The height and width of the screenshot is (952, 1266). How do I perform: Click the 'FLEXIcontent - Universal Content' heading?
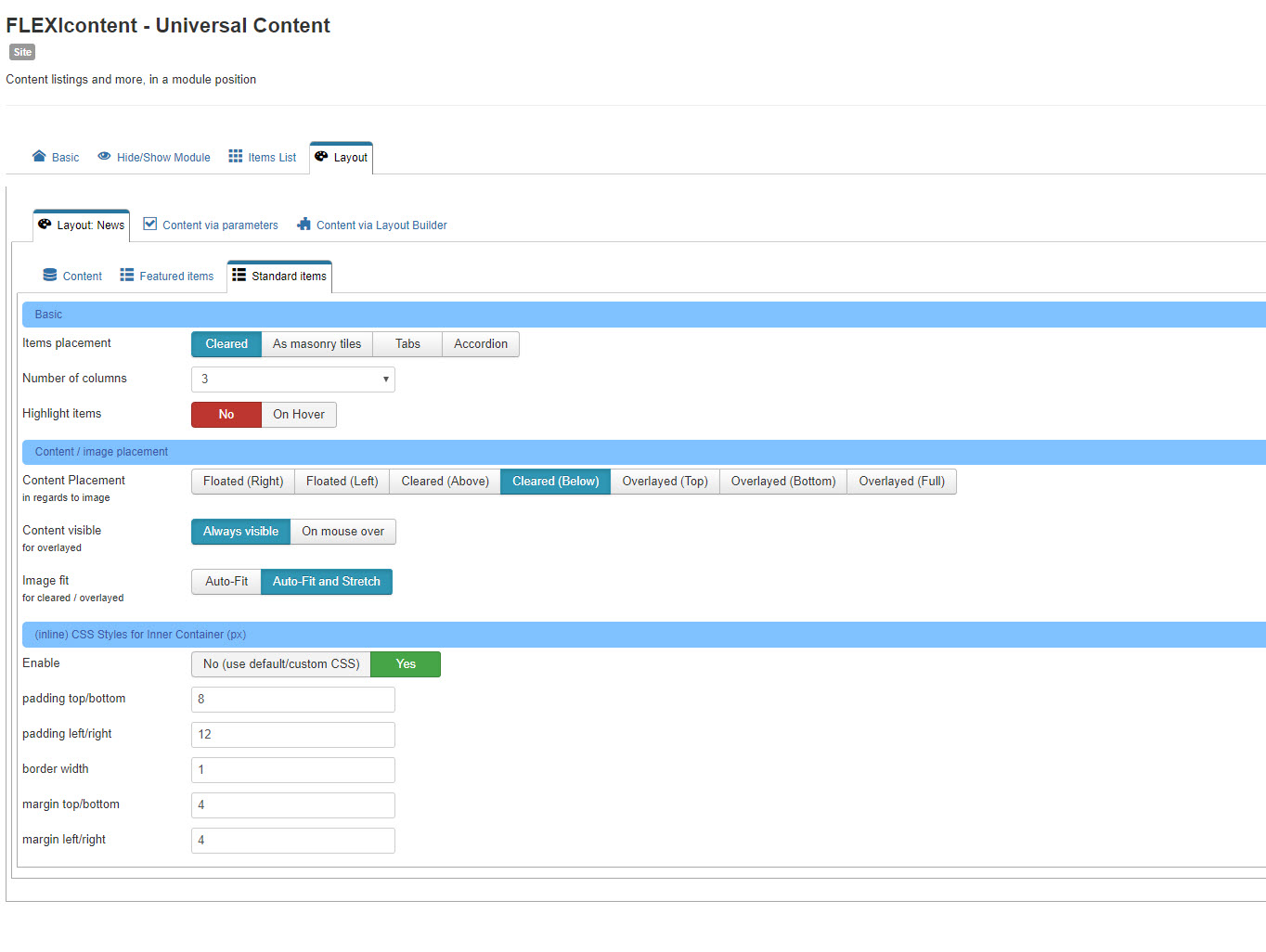click(168, 25)
